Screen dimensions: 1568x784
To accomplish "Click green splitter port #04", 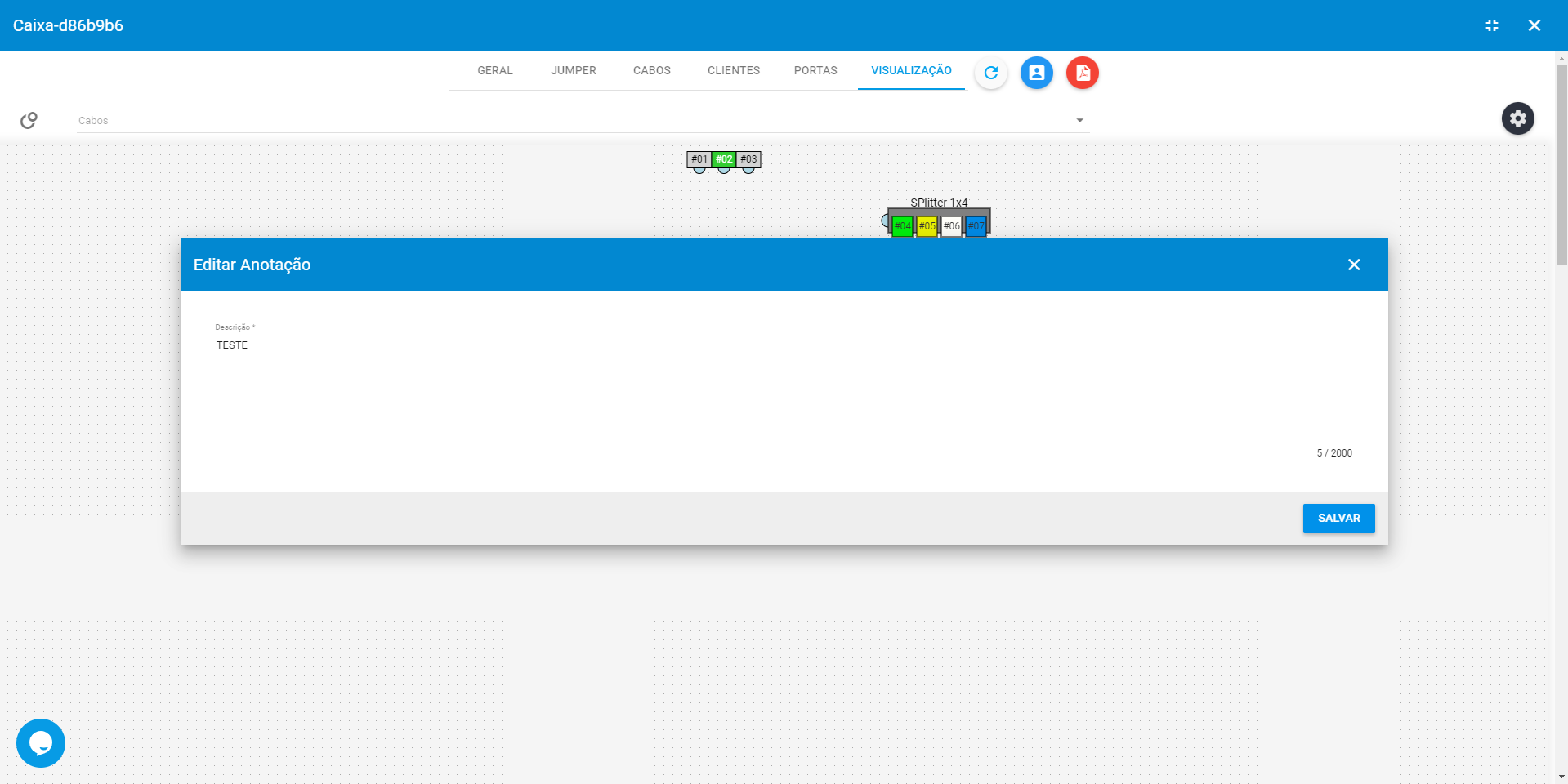I will 902,226.
